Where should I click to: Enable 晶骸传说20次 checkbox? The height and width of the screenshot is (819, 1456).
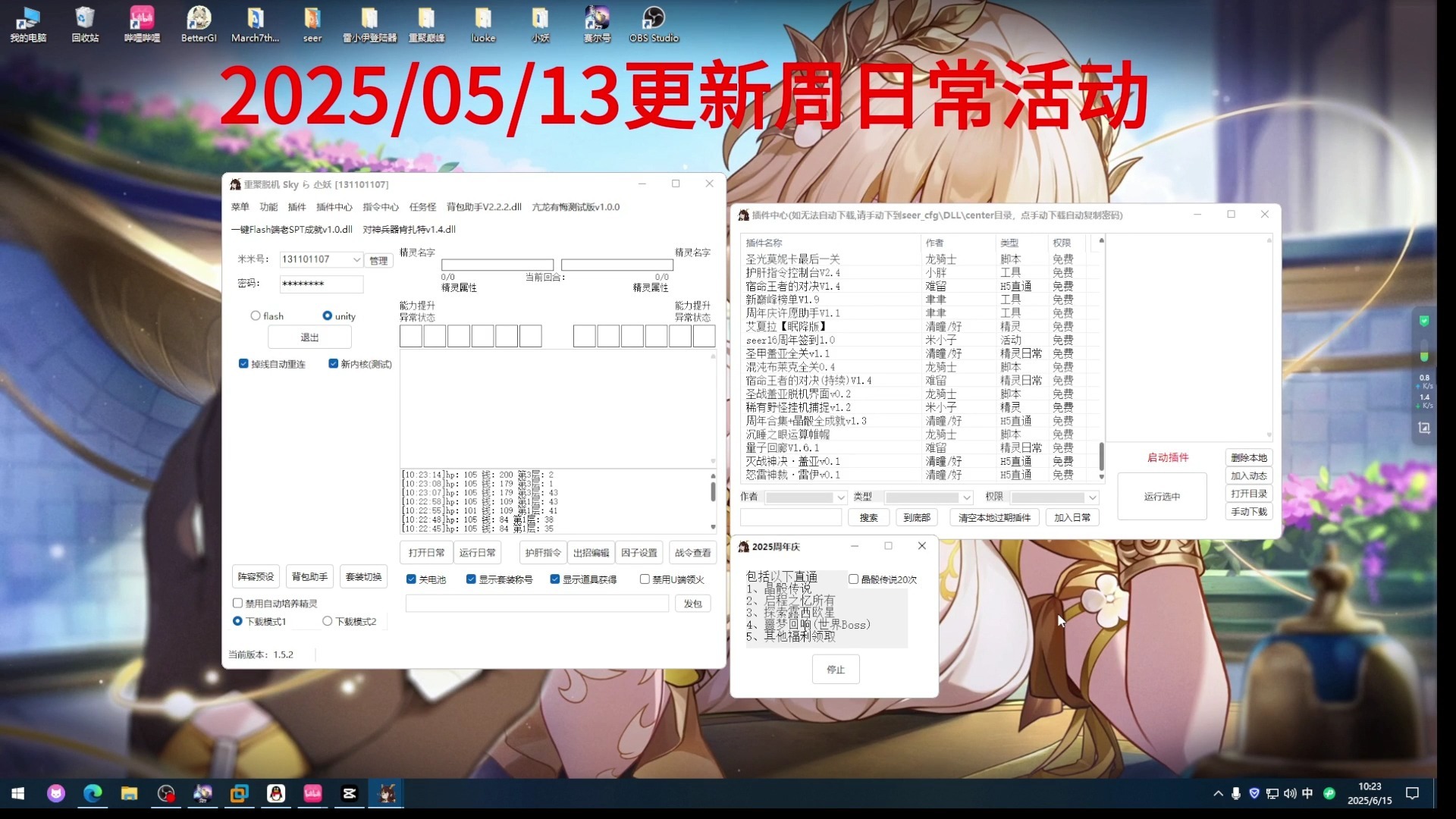coord(853,579)
